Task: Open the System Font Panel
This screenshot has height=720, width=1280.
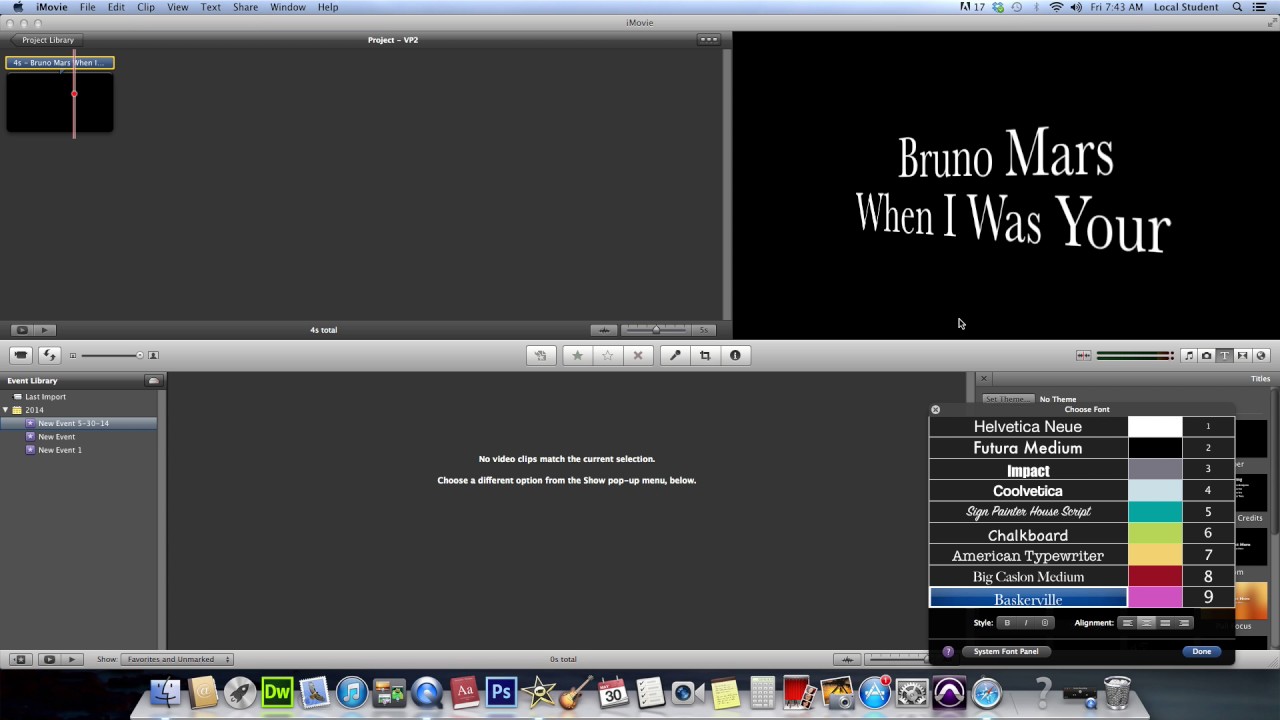Action: point(1006,651)
